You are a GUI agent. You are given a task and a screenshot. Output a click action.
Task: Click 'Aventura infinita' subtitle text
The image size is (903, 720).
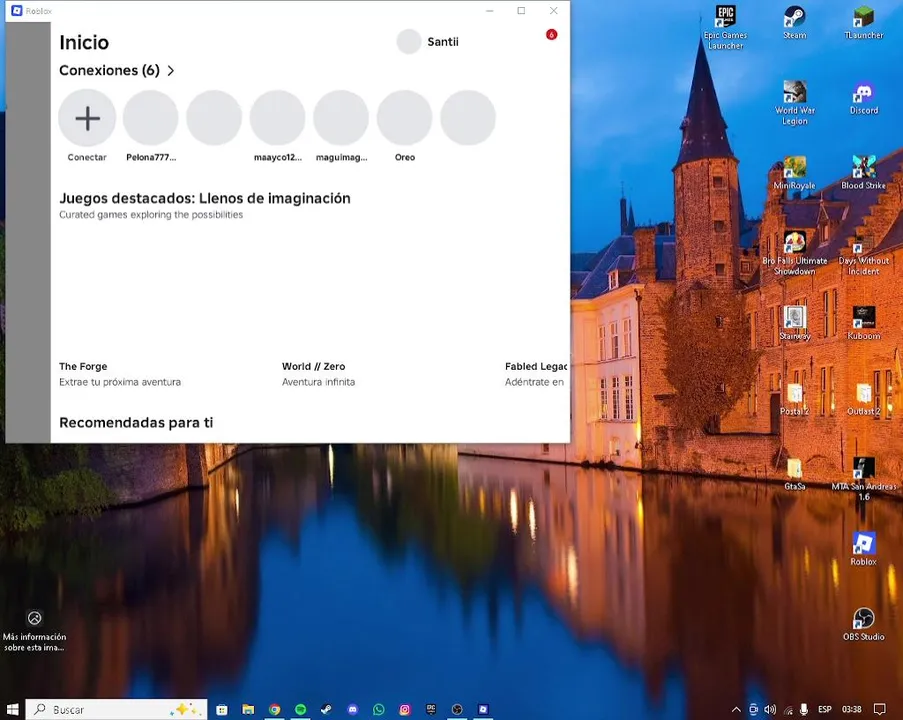318,382
